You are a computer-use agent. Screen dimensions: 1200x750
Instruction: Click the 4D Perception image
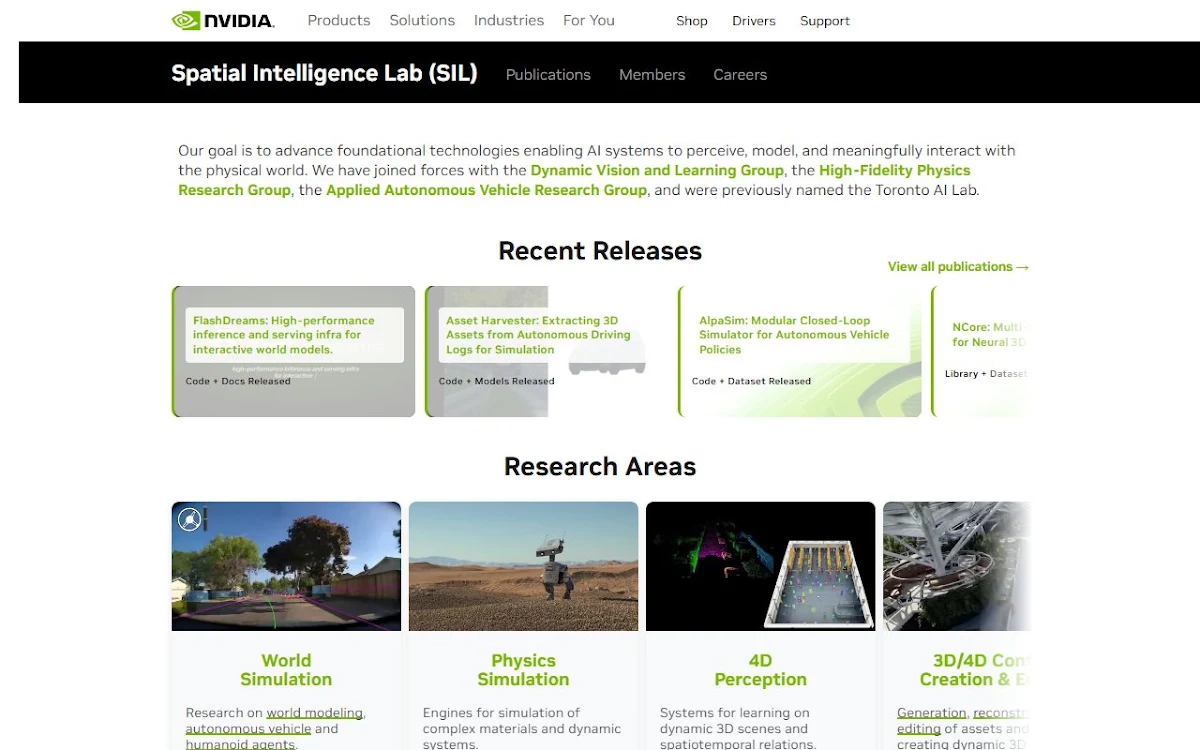pos(760,566)
